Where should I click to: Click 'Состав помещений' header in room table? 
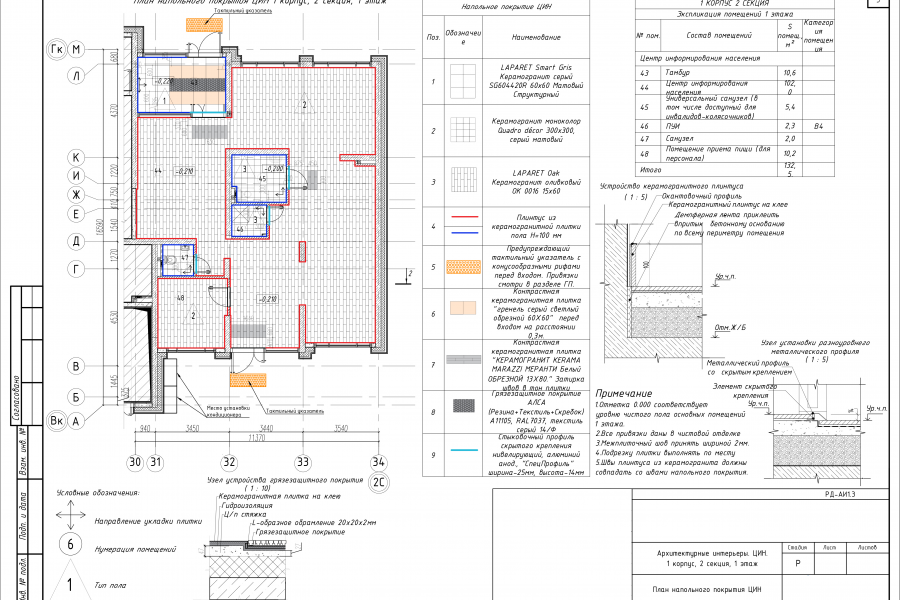point(719,35)
